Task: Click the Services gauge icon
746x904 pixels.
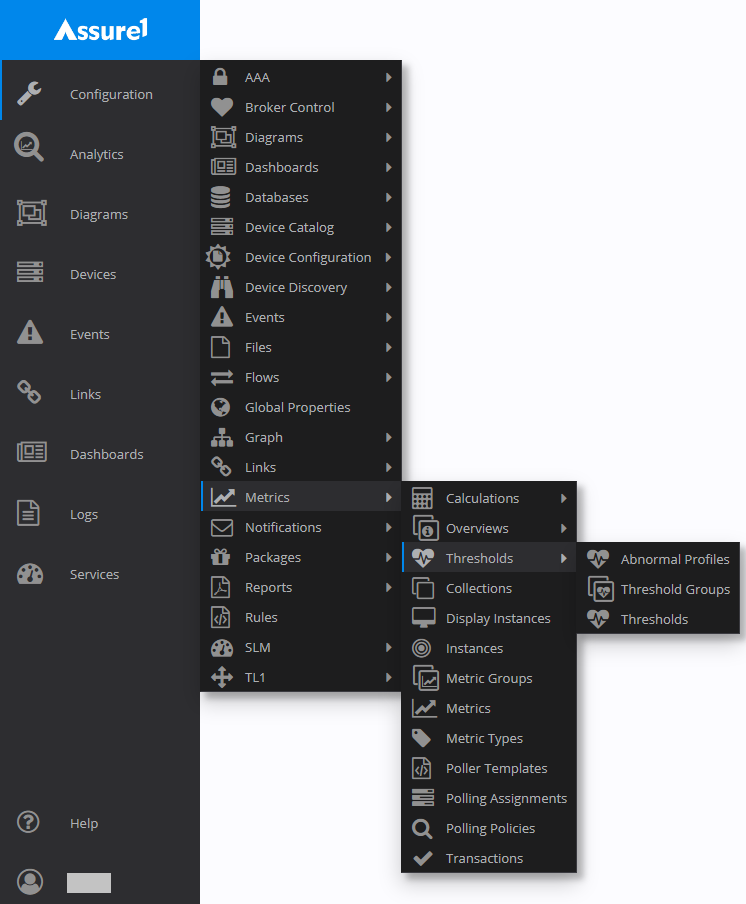Action: [30, 574]
